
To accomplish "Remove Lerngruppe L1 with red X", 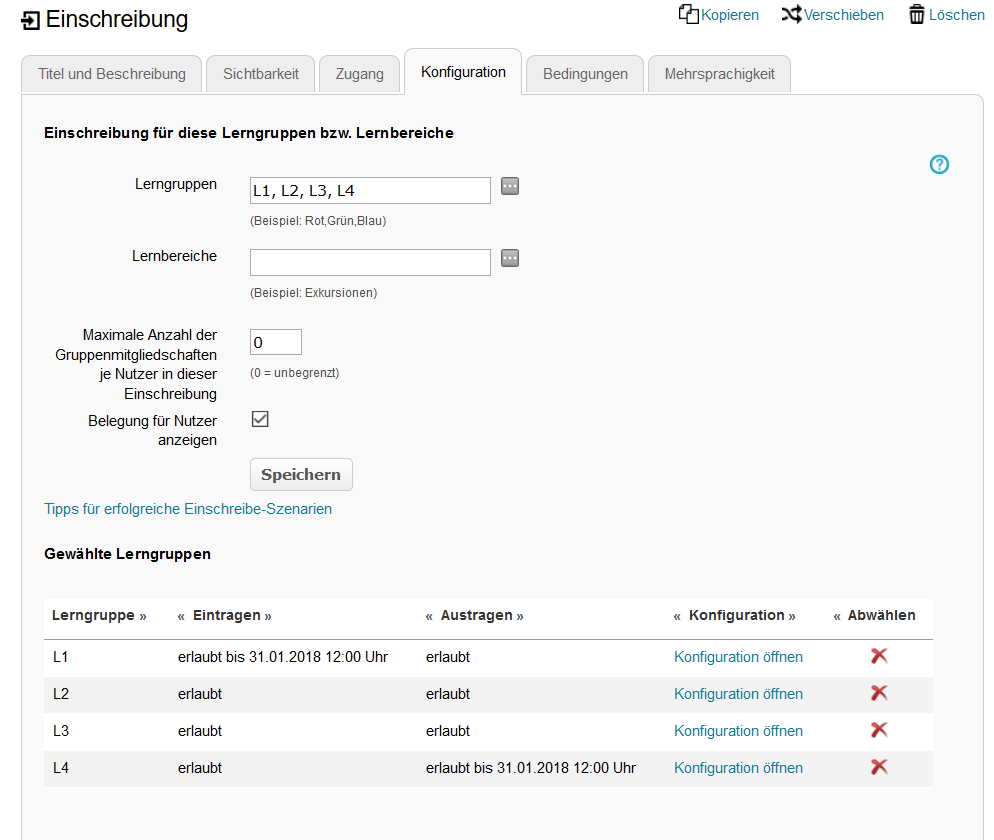I will pos(879,656).
